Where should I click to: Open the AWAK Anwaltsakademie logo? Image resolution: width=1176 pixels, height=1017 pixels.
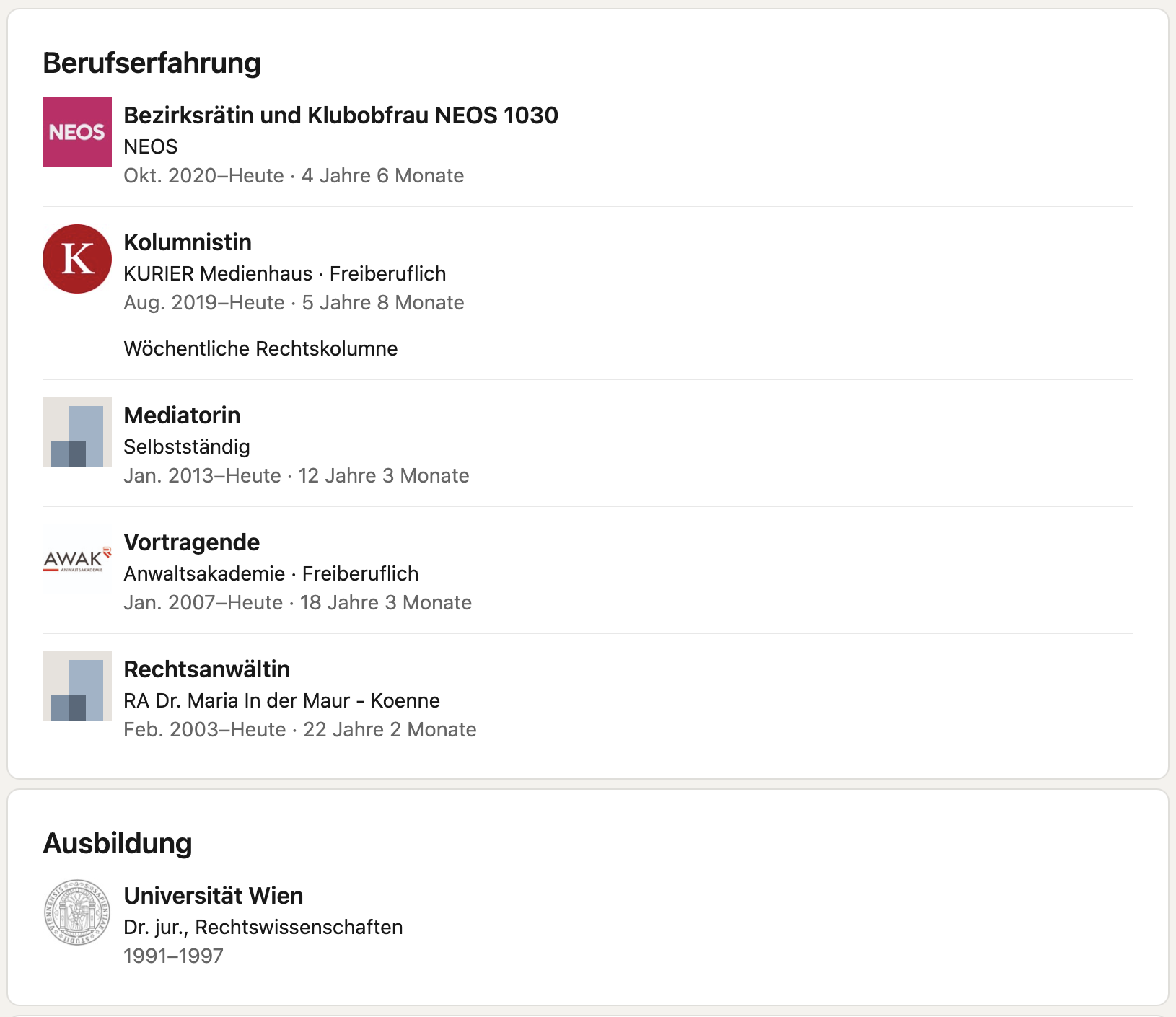(77, 559)
